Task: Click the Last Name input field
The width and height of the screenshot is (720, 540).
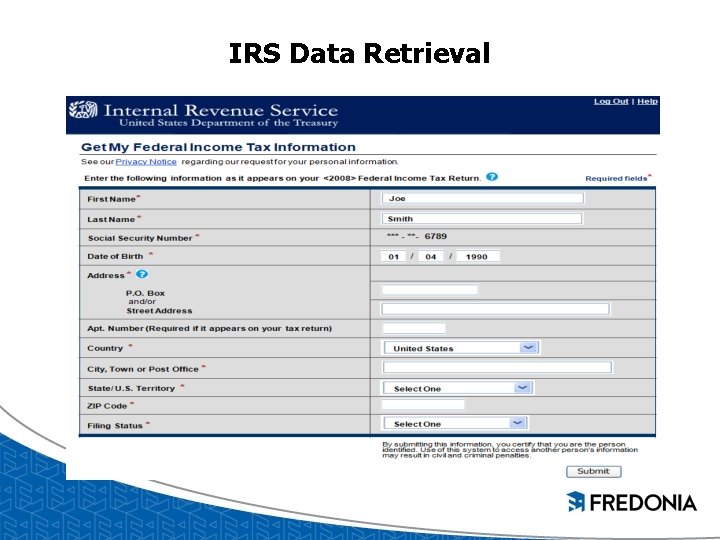Action: click(x=482, y=219)
